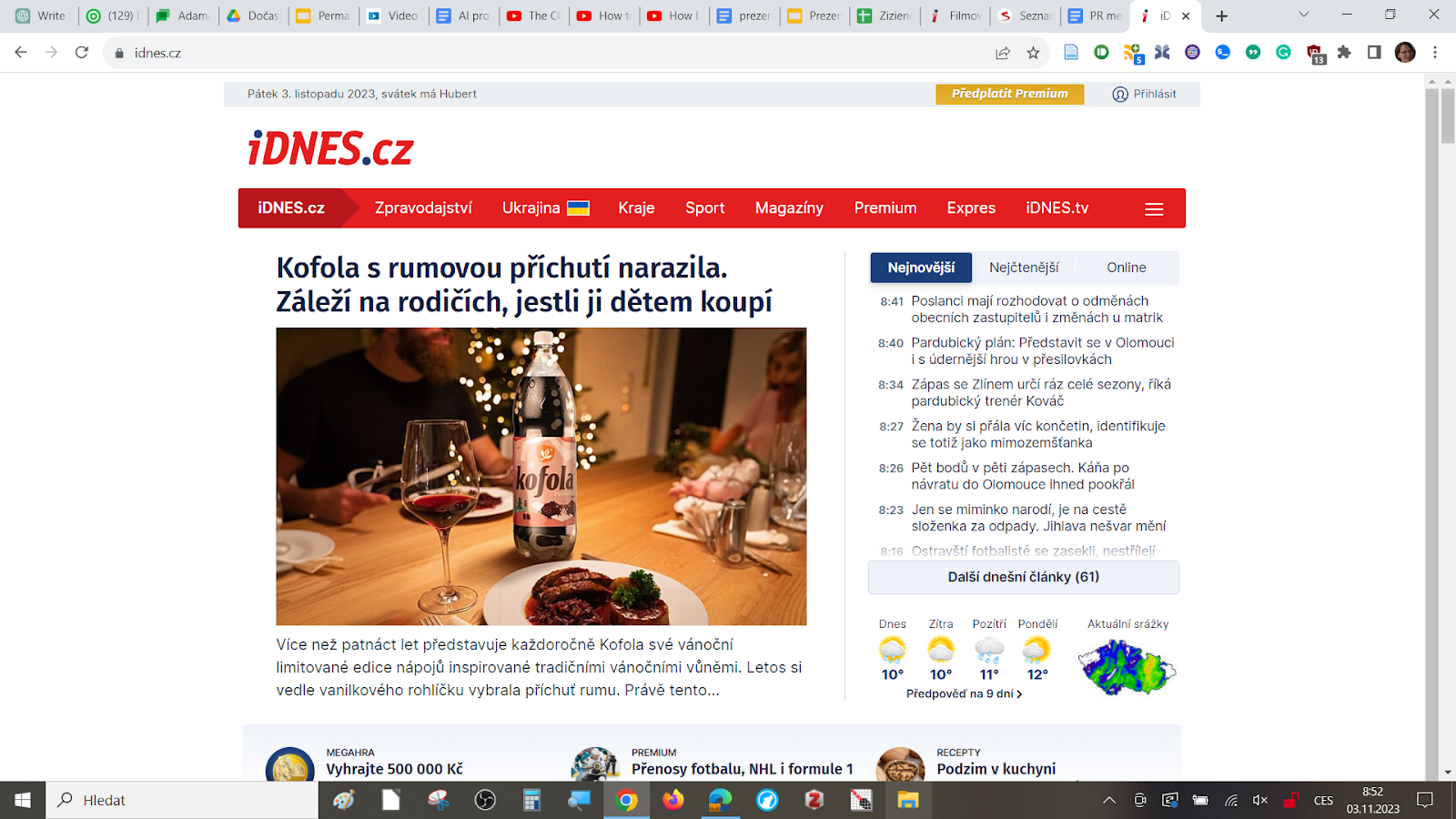Click the Hledat taskbar search box
Image resolution: width=1456 pixels, height=819 pixels.
[182, 800]
